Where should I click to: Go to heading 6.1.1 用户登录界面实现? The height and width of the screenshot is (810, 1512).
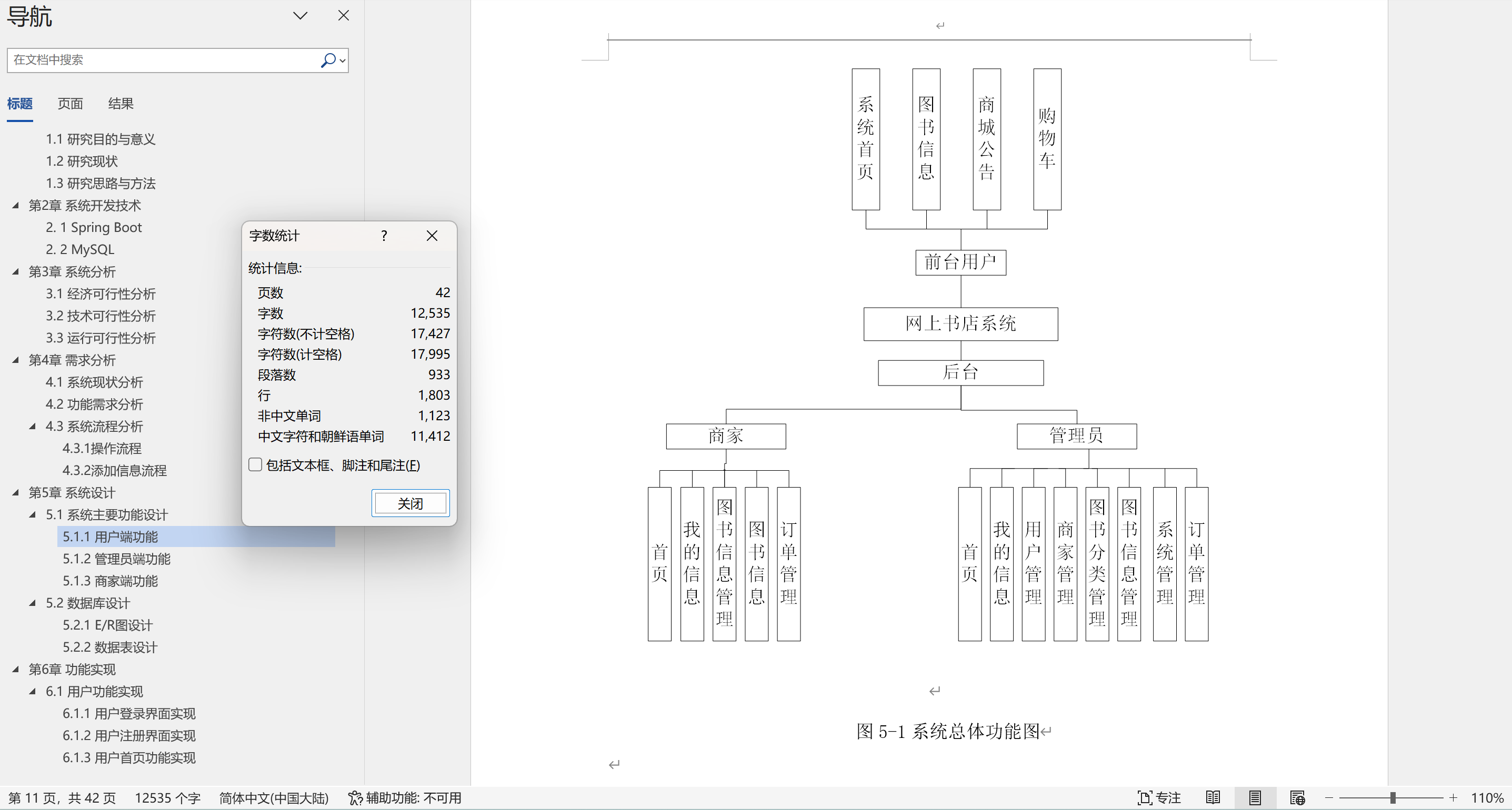point(129,714)
